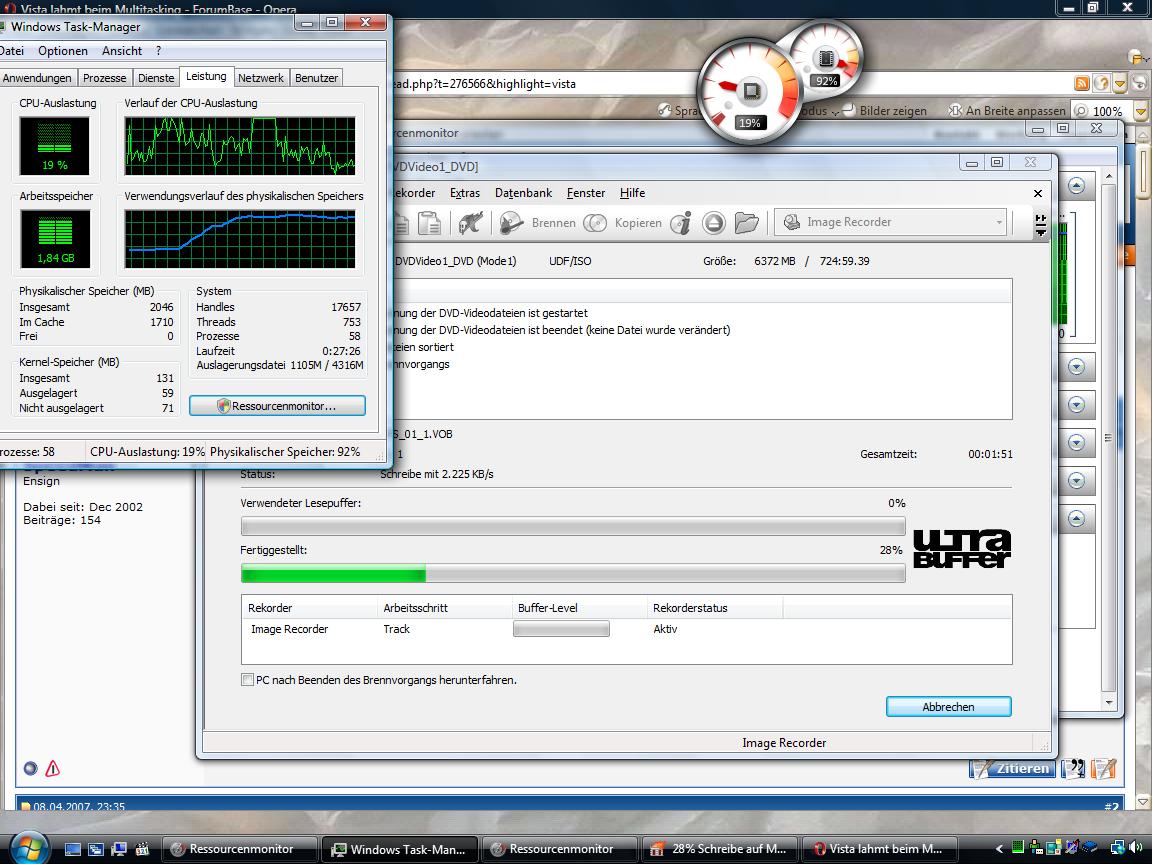Open Windows Task-Manager taskbar button

(x=400, y=849)
